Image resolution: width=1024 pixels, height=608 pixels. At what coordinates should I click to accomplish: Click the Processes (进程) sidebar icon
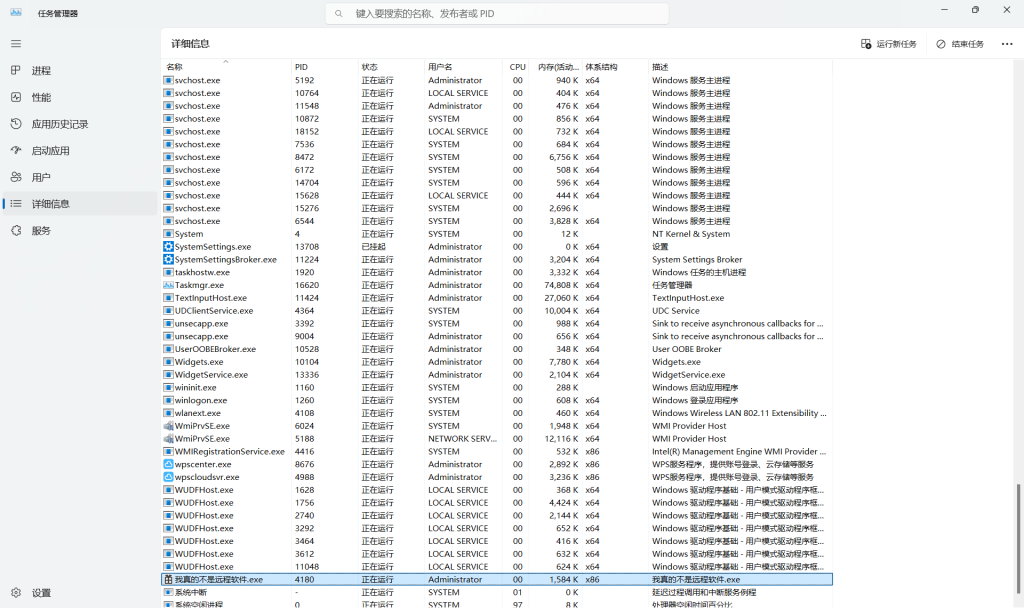(x=15, y=71)
